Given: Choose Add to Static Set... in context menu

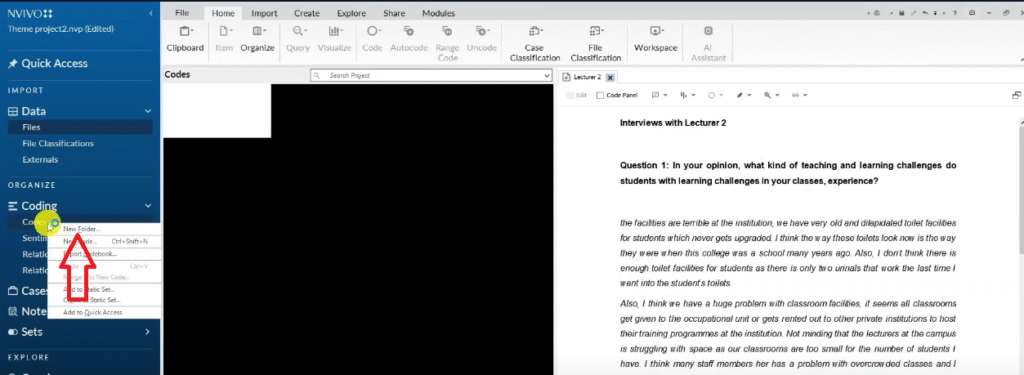Looking at the screenshot, I should coord(104,289).
